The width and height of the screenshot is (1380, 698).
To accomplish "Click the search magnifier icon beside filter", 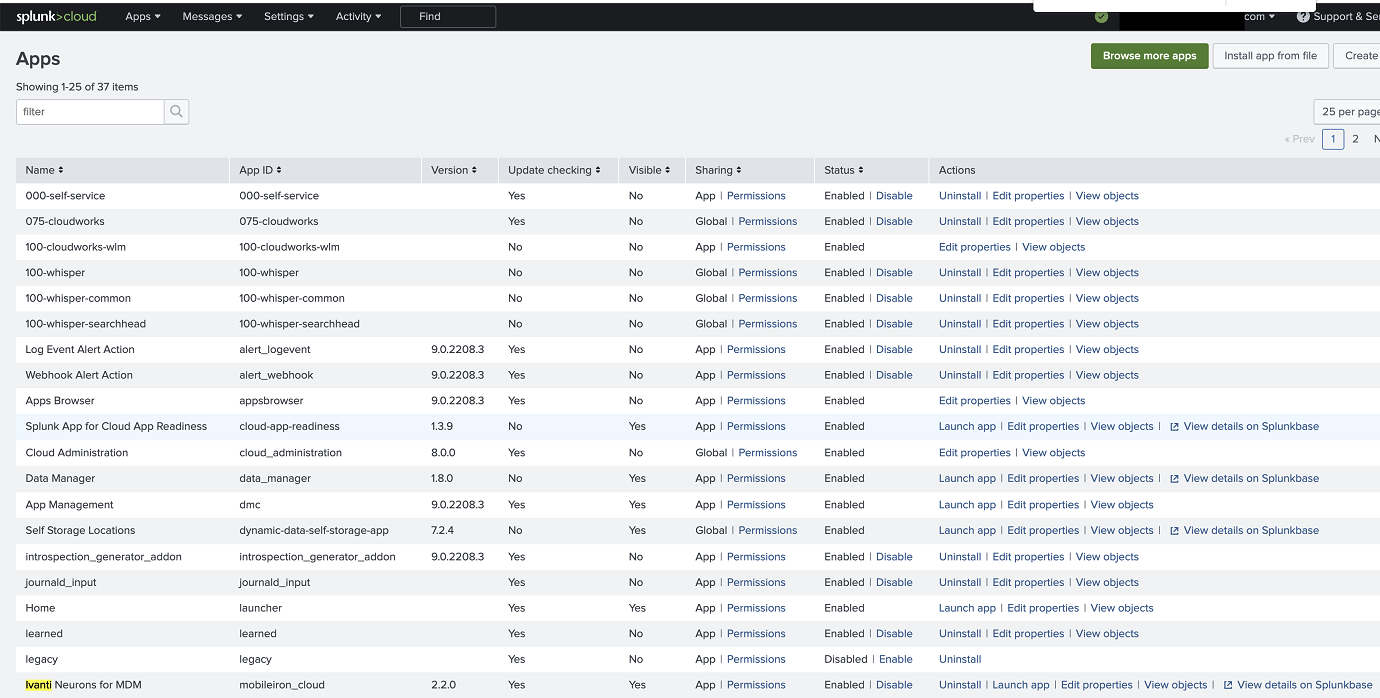I will point(176,112).
